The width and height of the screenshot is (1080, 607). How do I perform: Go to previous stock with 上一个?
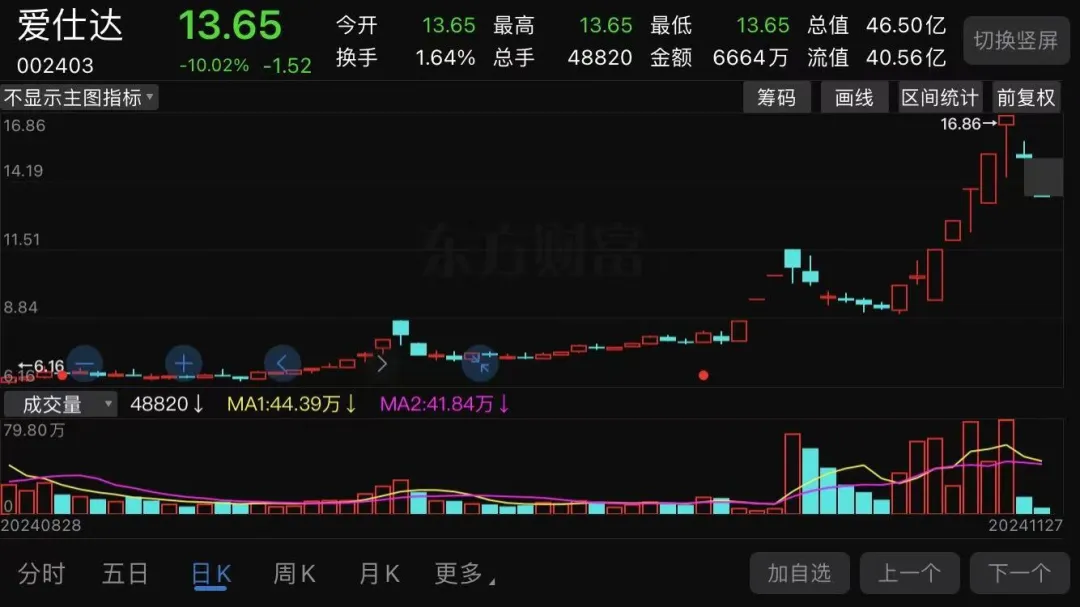(x=909, y=573)
